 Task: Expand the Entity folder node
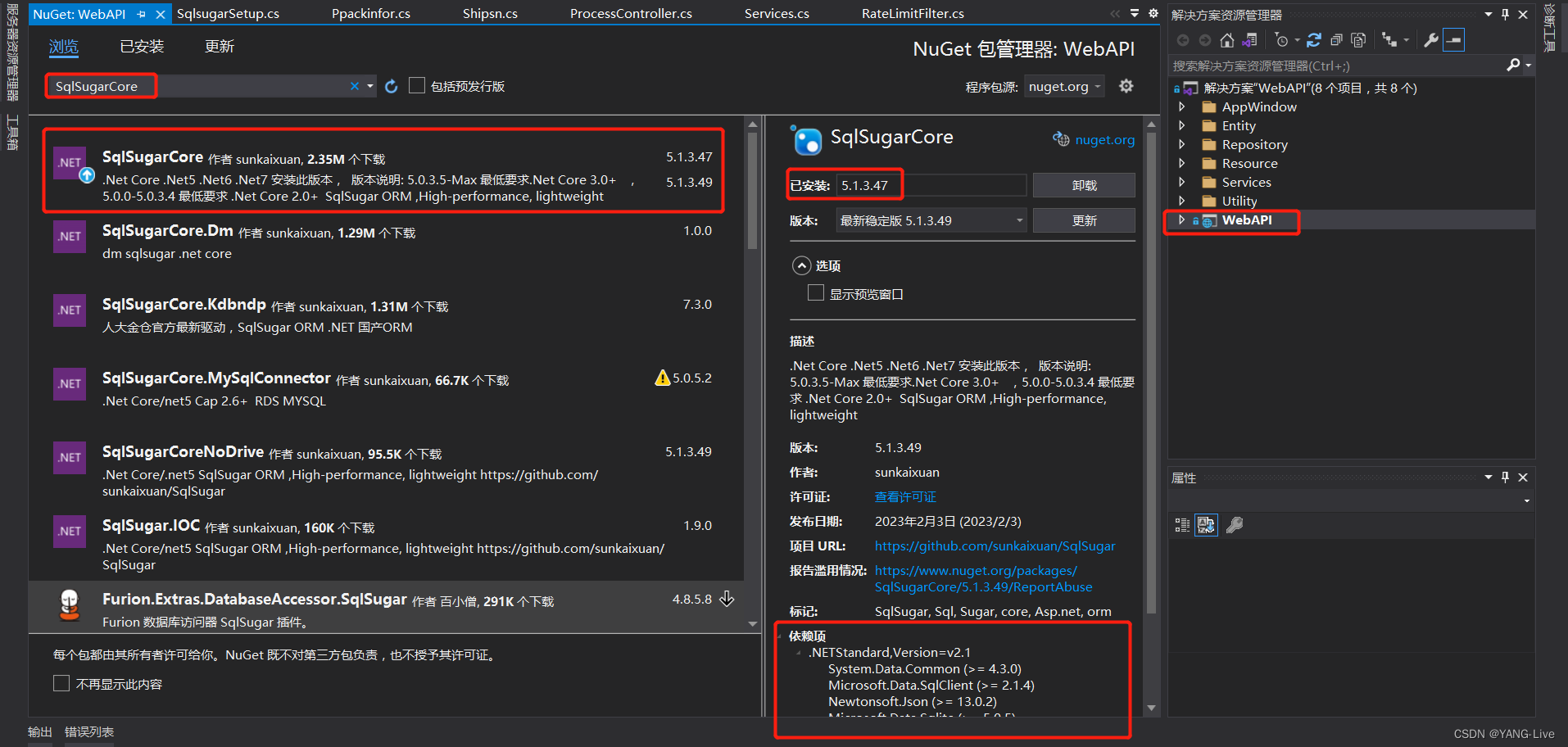1181,125
